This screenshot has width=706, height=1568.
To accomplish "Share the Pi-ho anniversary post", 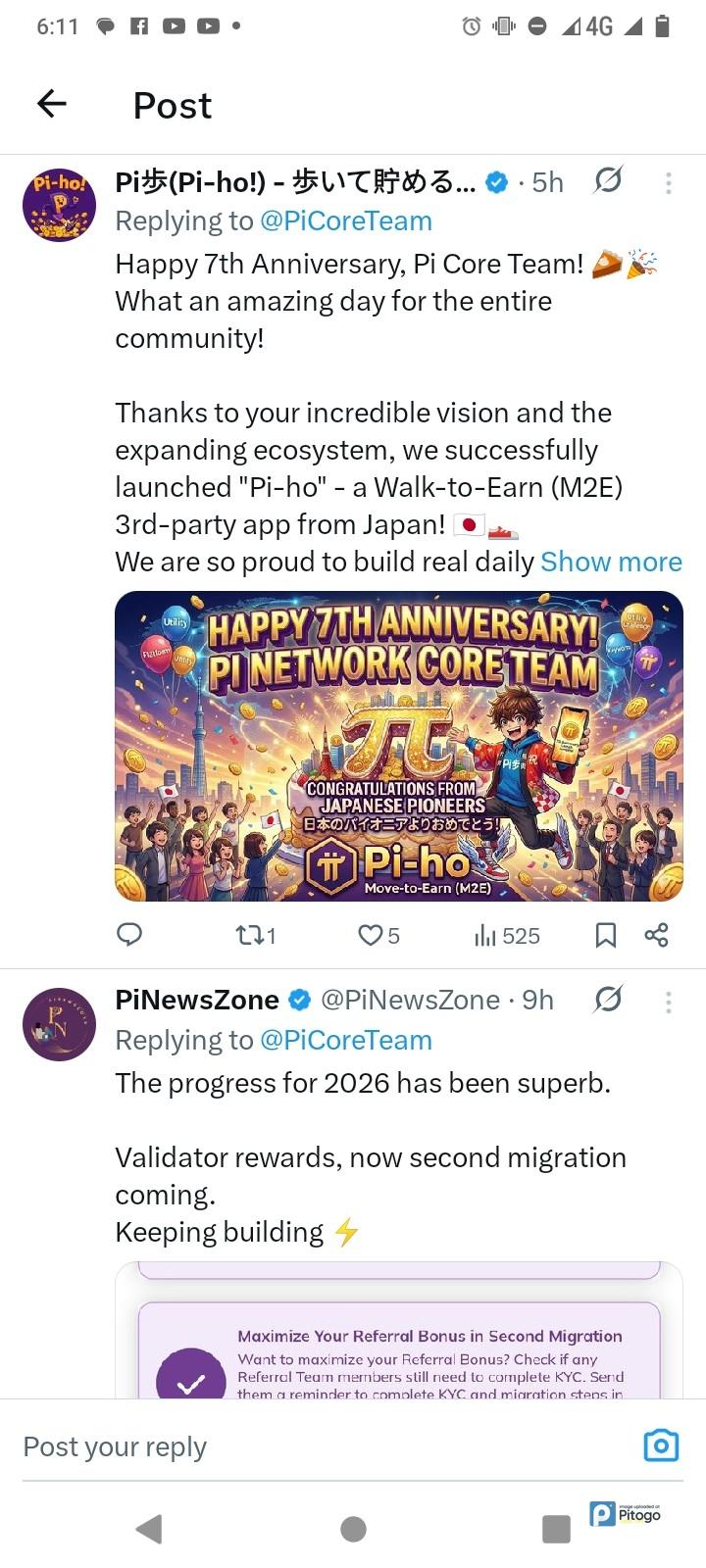I will [x=656, y=935].
